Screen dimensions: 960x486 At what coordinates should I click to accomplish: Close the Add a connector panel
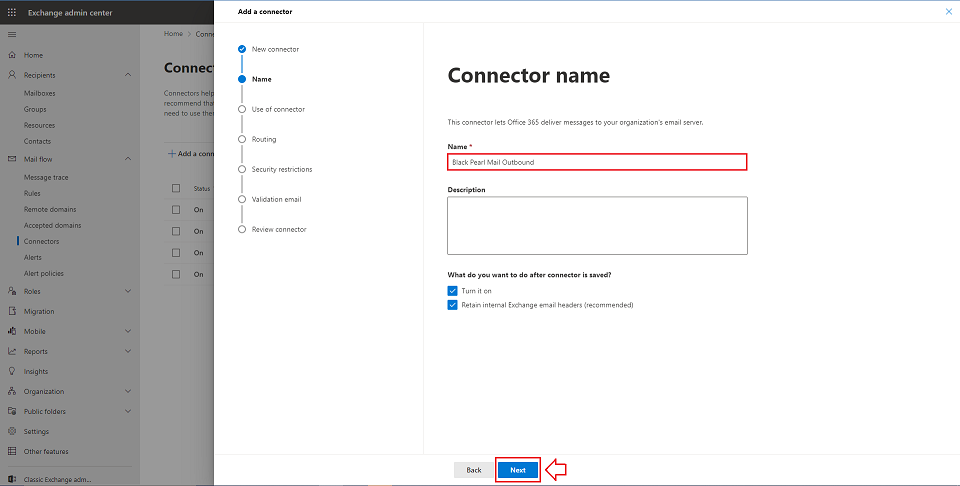[x=948, y=11]
